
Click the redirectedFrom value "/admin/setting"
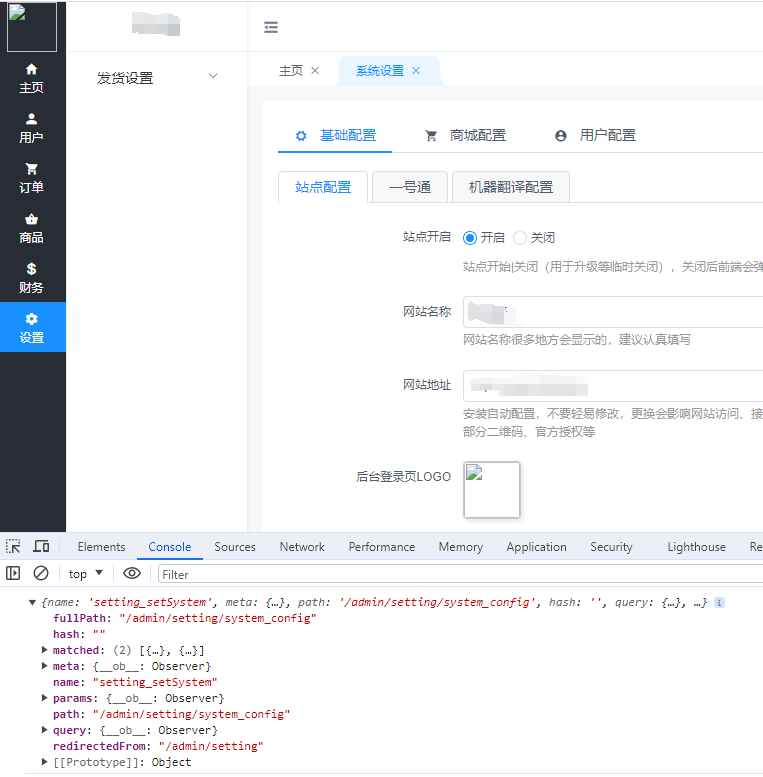point(211,746)
